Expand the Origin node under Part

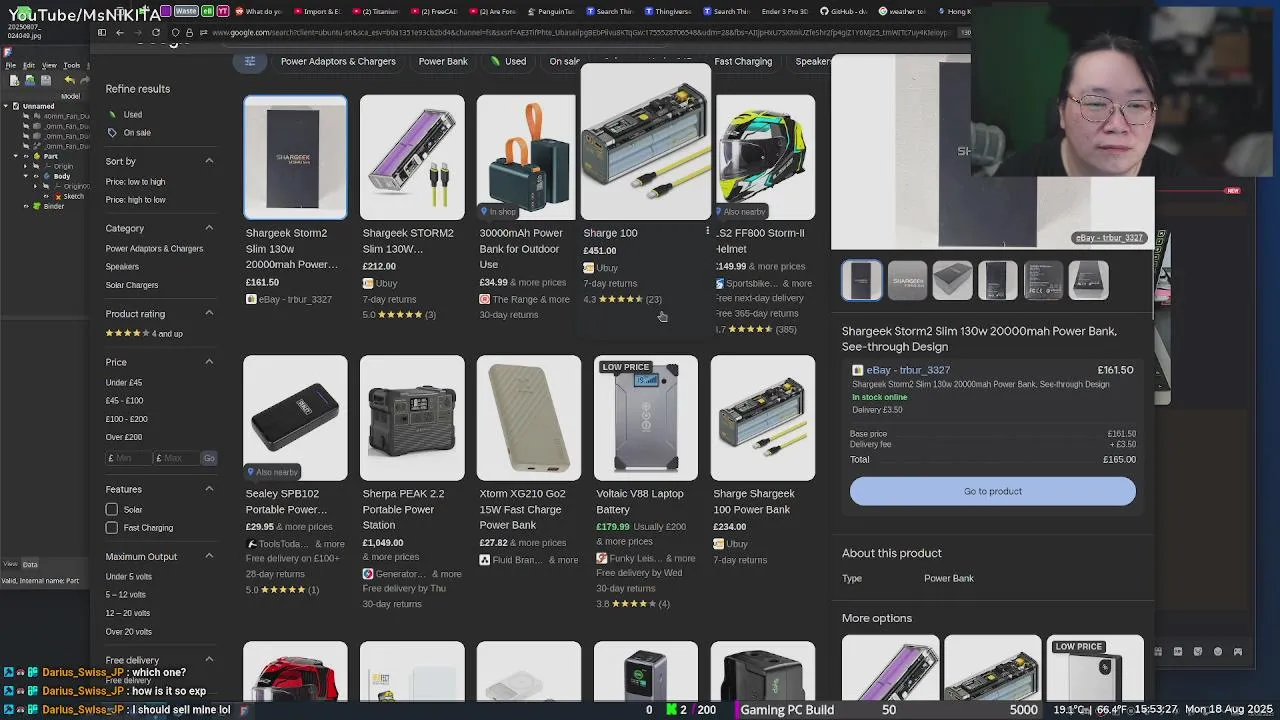(25, 166)
